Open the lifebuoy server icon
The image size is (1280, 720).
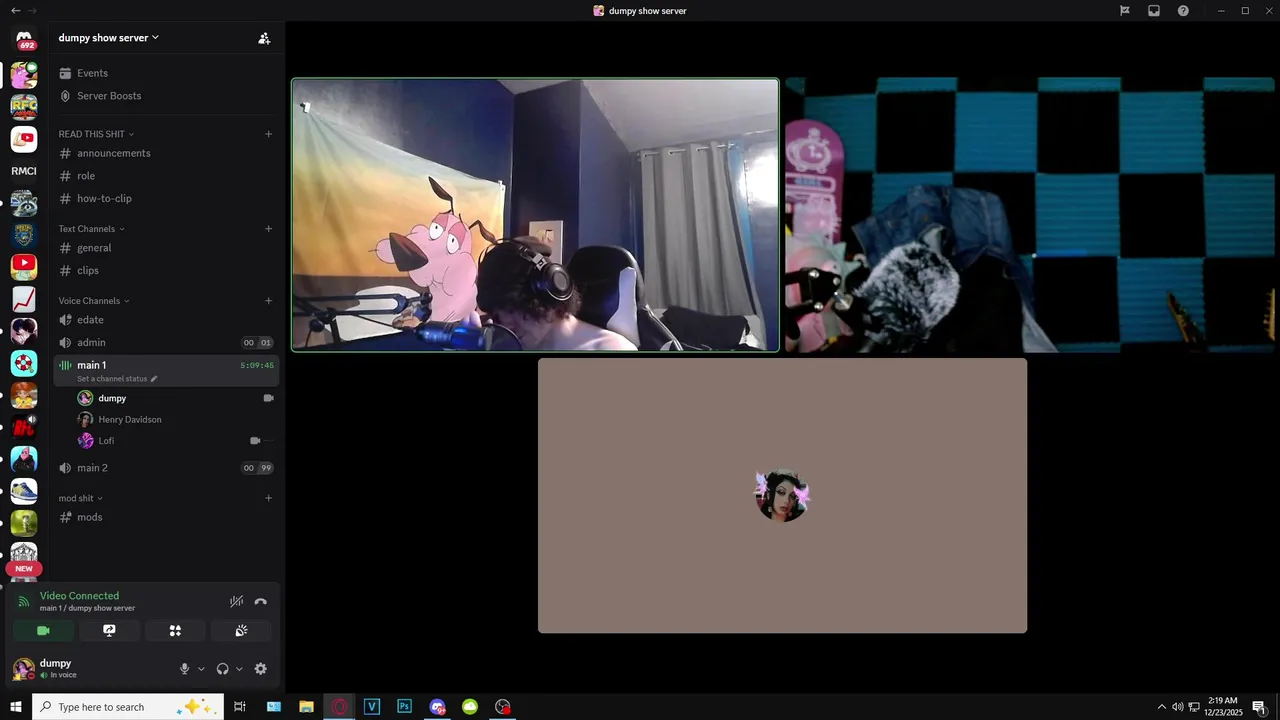(24, 363)
